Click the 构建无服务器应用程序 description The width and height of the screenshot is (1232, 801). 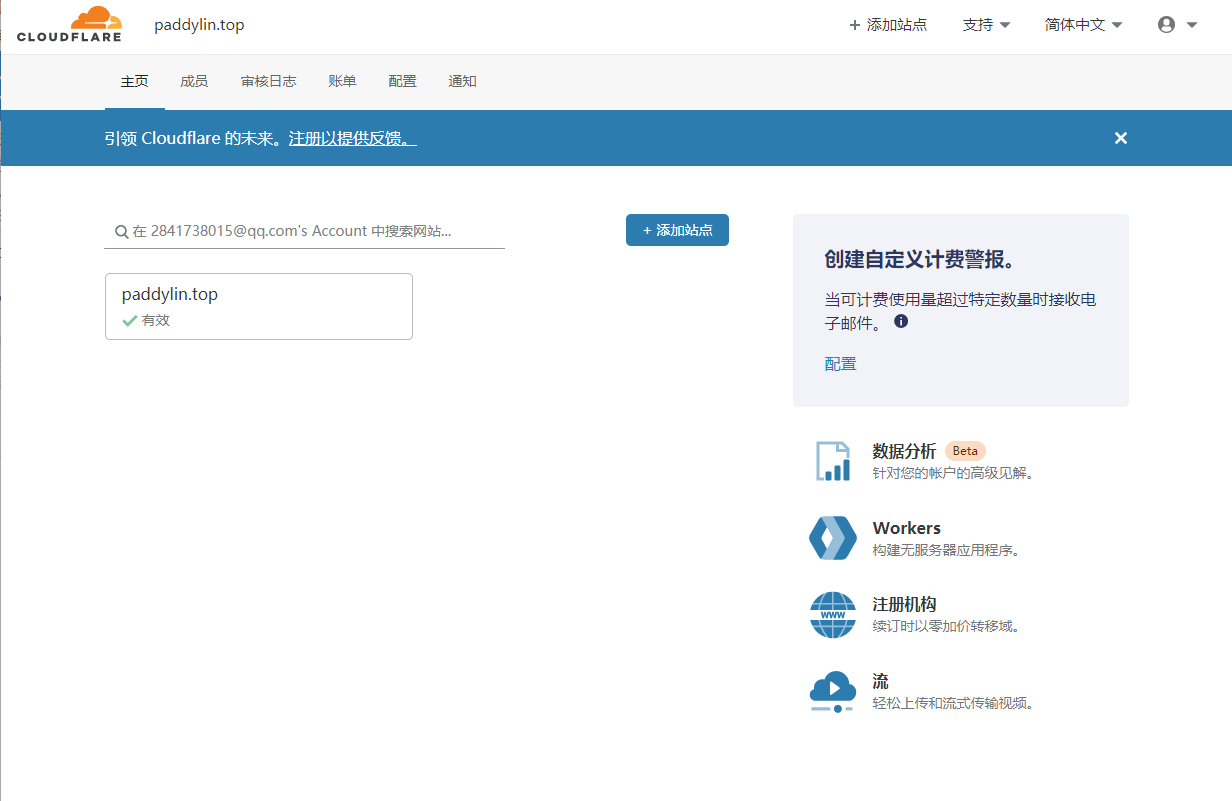pyautogui.click(x=946, y=550)
